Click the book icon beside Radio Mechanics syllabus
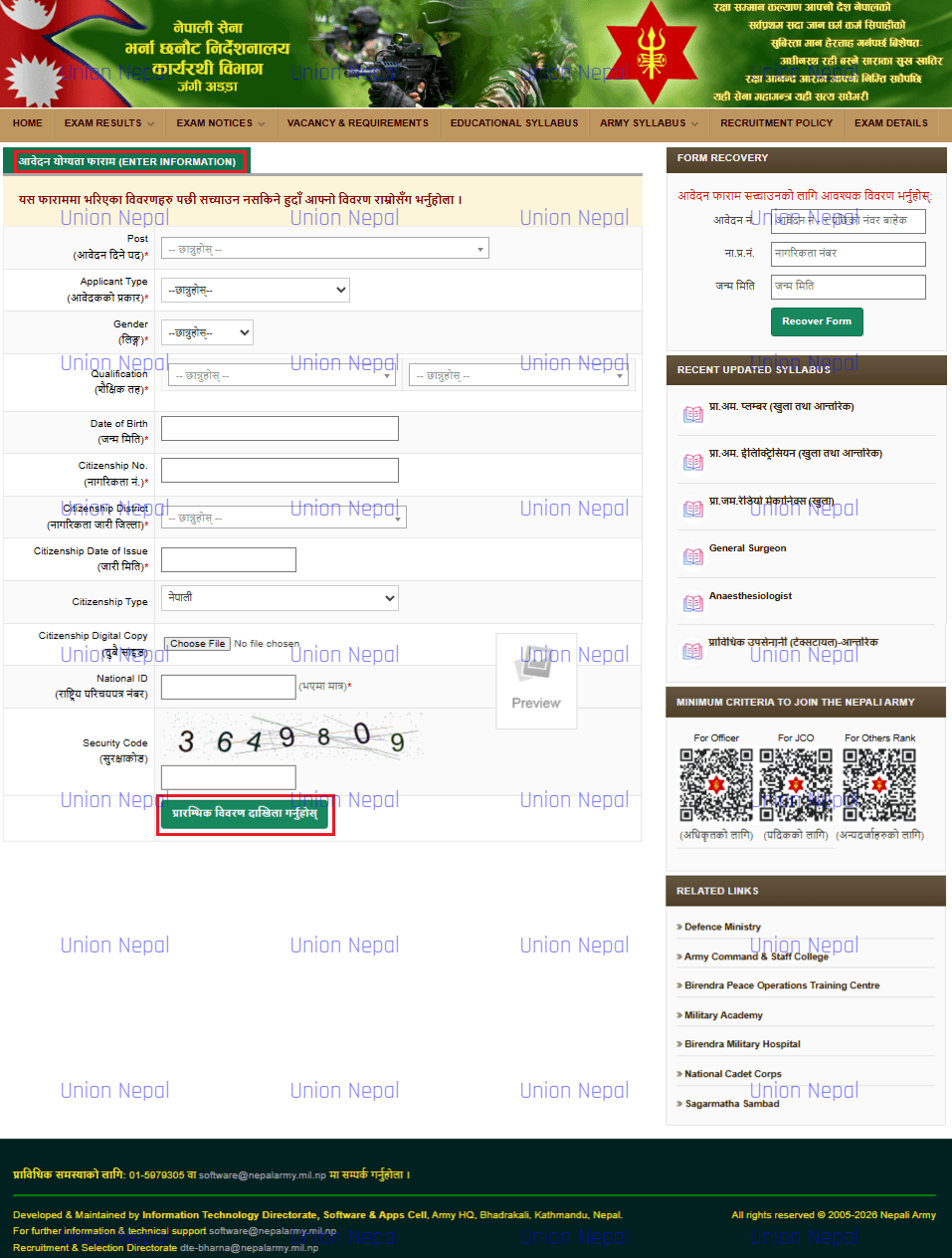 [x=693, y=509]
